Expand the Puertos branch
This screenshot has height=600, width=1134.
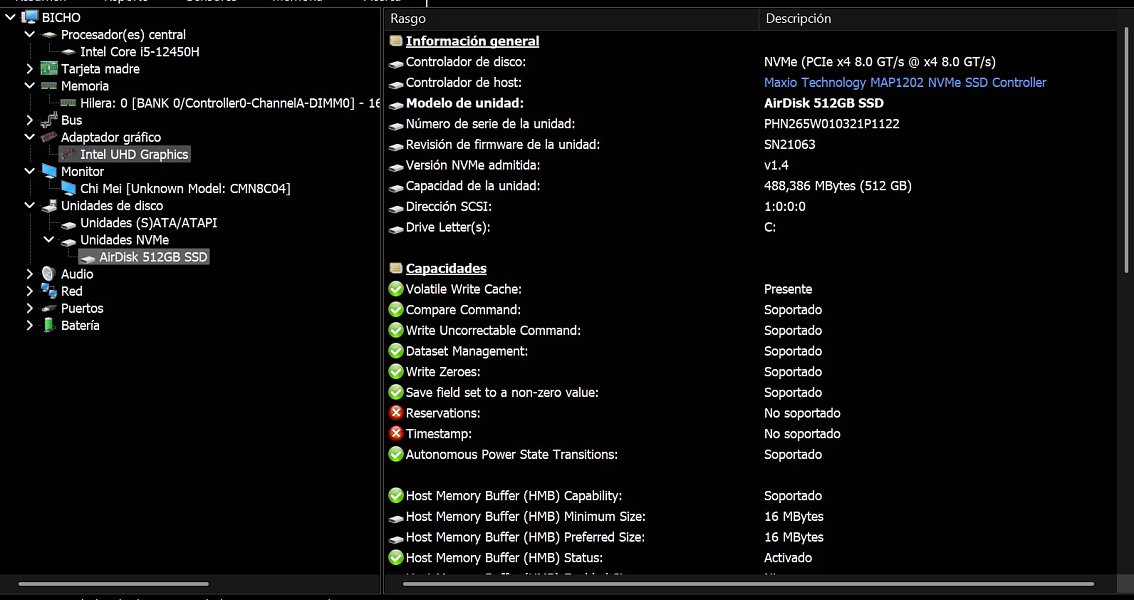click(30, 308)
